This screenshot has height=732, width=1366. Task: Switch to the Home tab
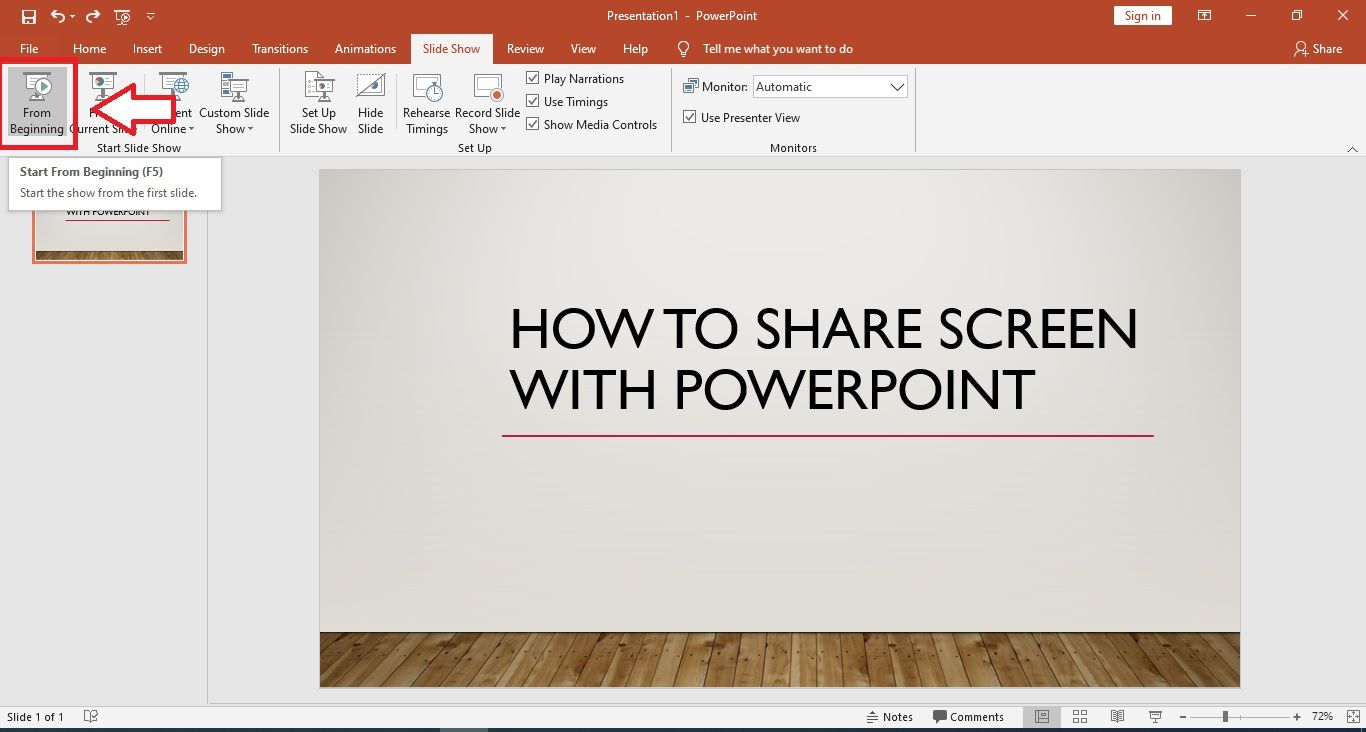click(90, 48)
